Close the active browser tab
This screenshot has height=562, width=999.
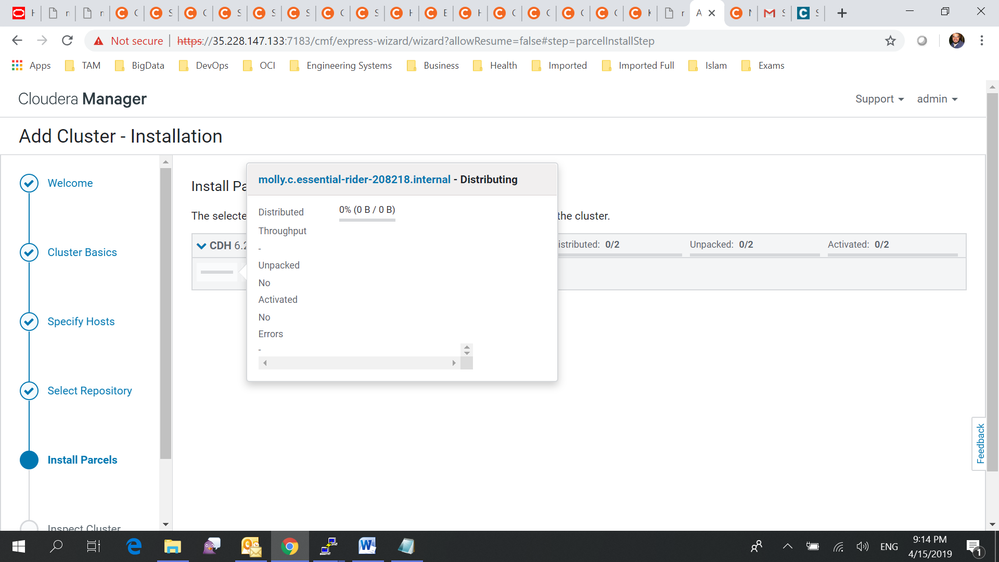click(712, 13)
